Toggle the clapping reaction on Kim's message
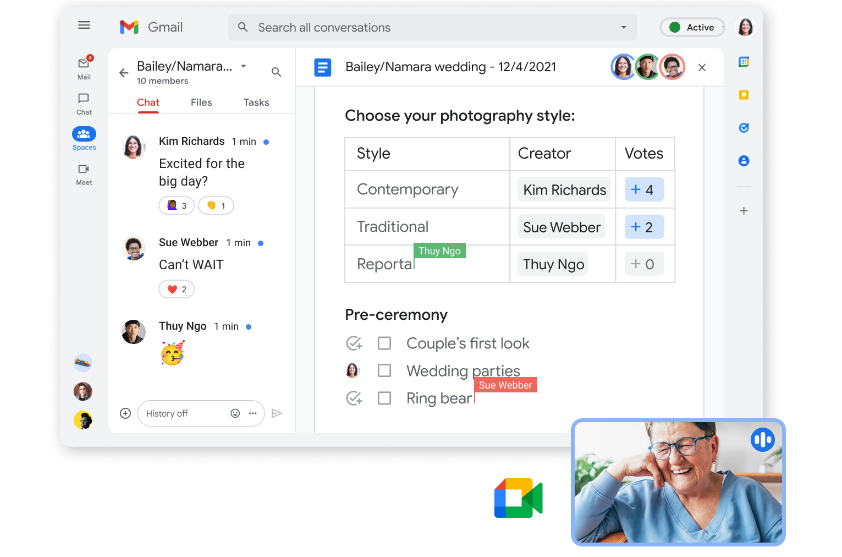Viewport: 842px width, 557px height. [x=216, y=206]
